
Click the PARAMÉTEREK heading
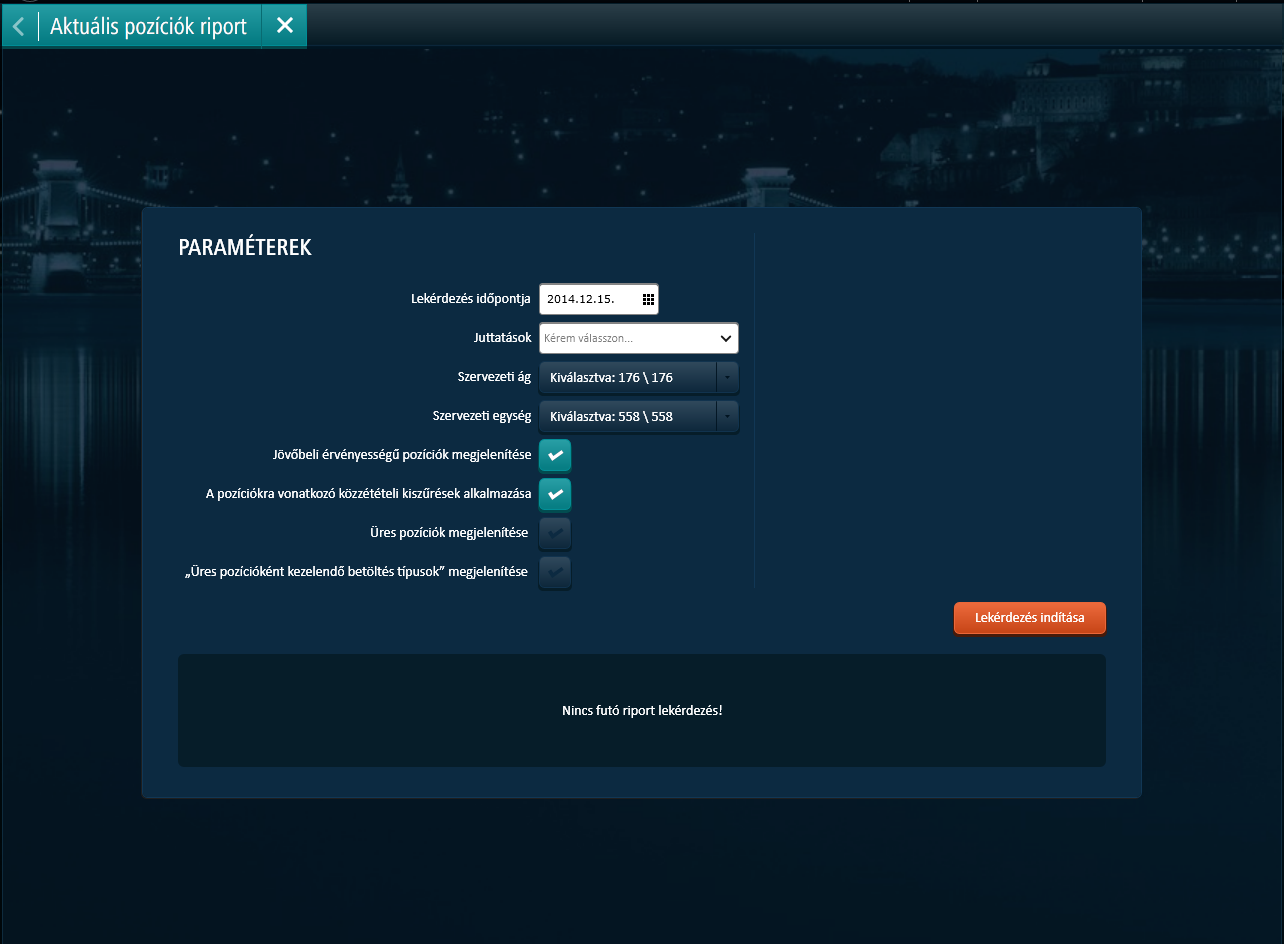click(245, 248)
